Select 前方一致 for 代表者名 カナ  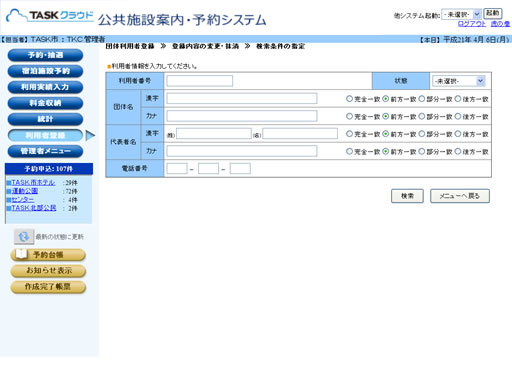coord(385,151)
